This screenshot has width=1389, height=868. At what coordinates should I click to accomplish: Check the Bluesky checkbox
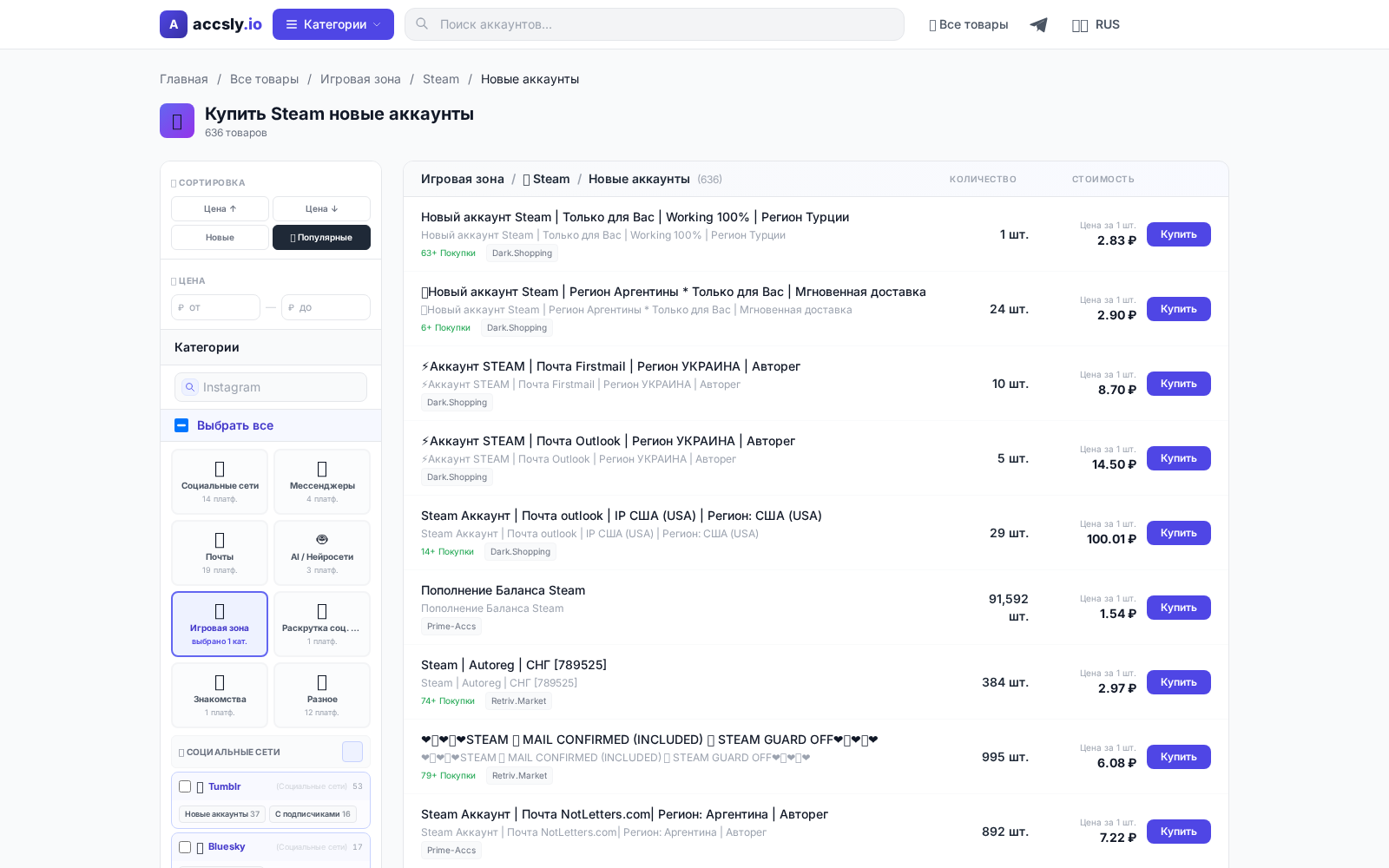185,847
